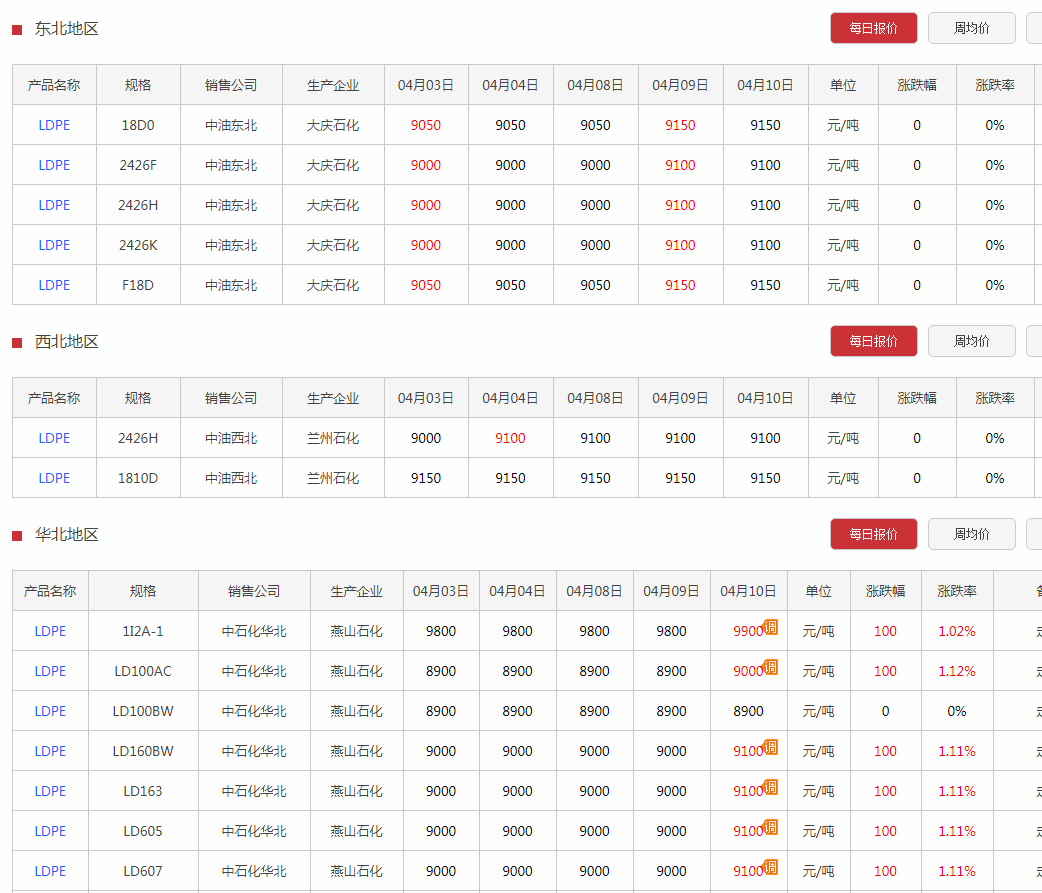Click spec cell 1I2A-1
The width and height of the screenshot is (1042, 893).
point(143,631)
